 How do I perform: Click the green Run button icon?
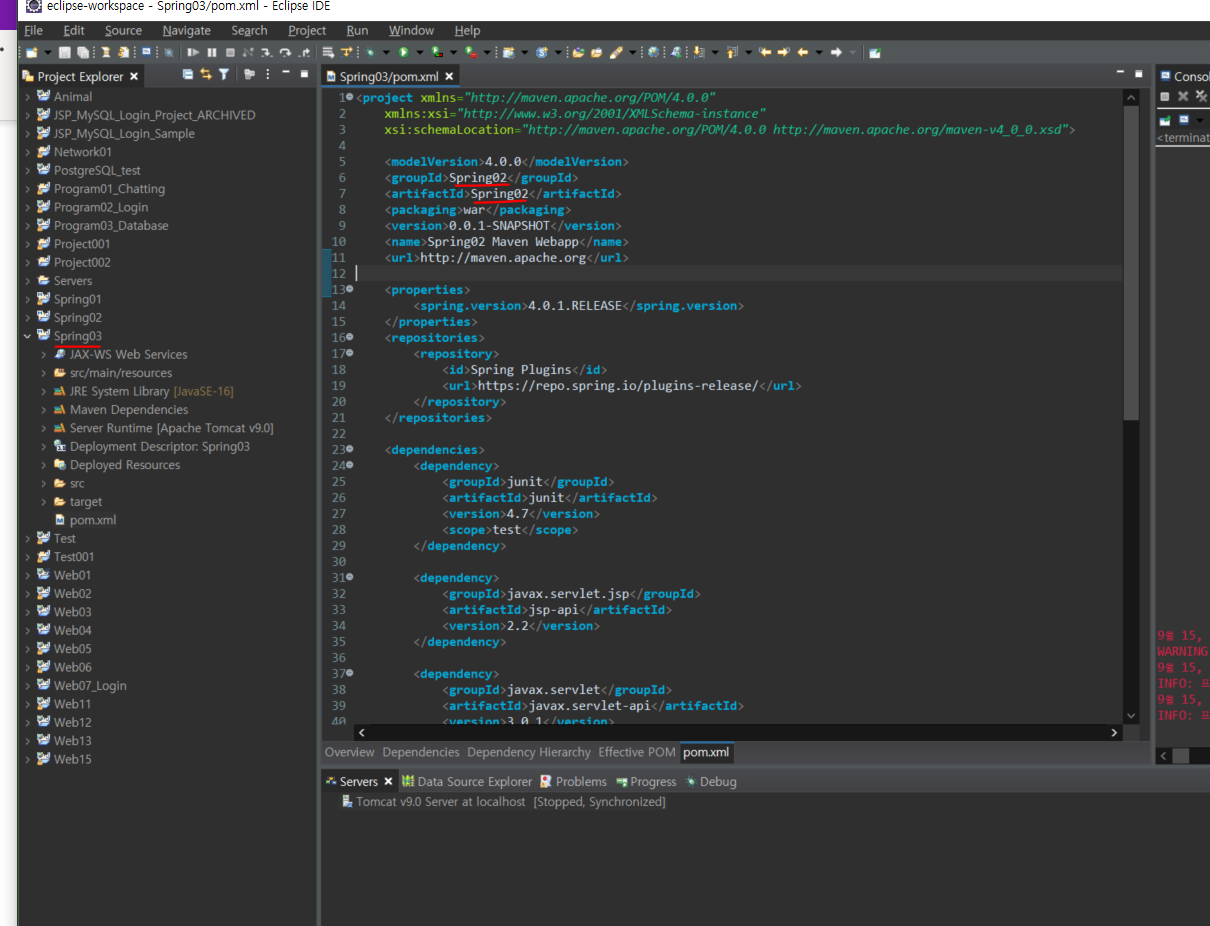point(403,52)
